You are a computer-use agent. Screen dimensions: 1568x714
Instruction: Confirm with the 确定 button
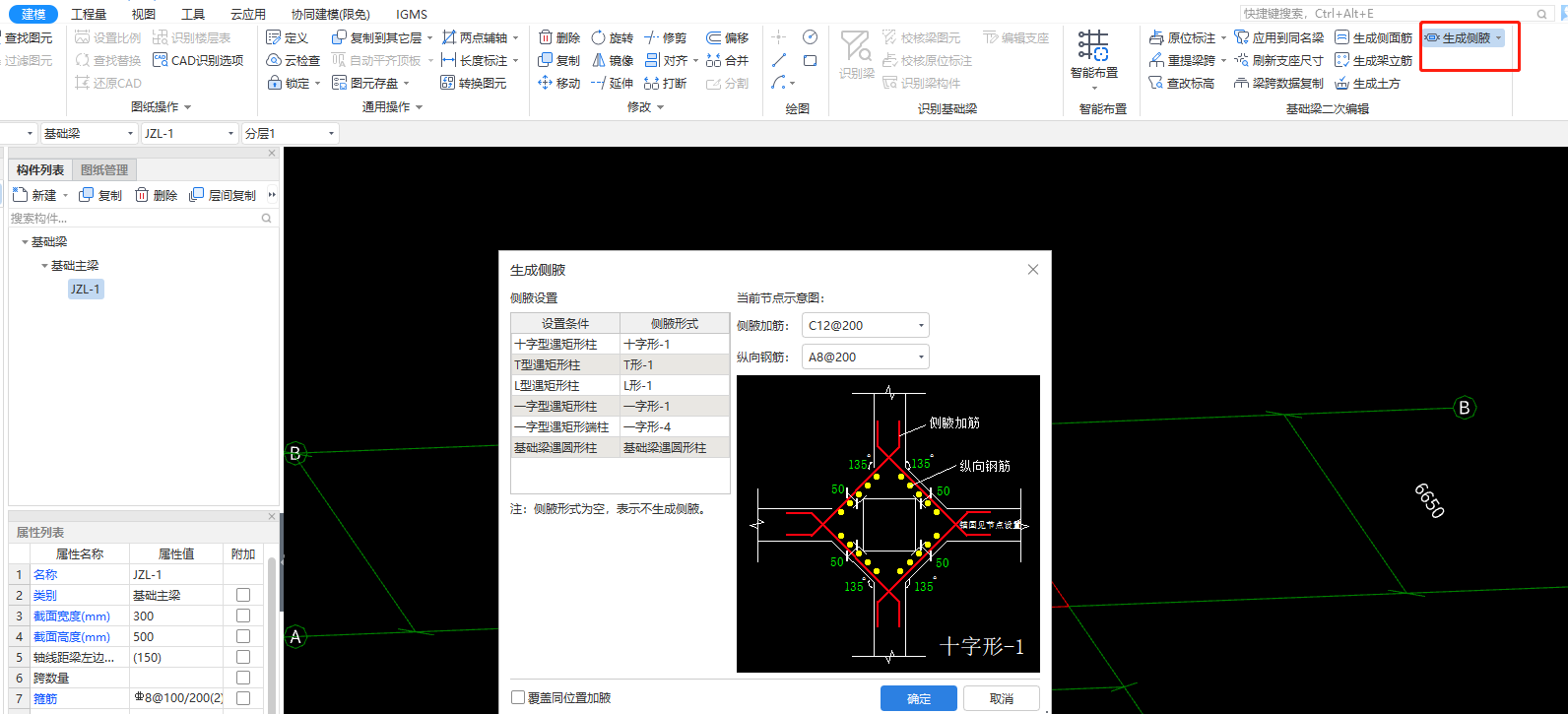click(x=919, y=698)
